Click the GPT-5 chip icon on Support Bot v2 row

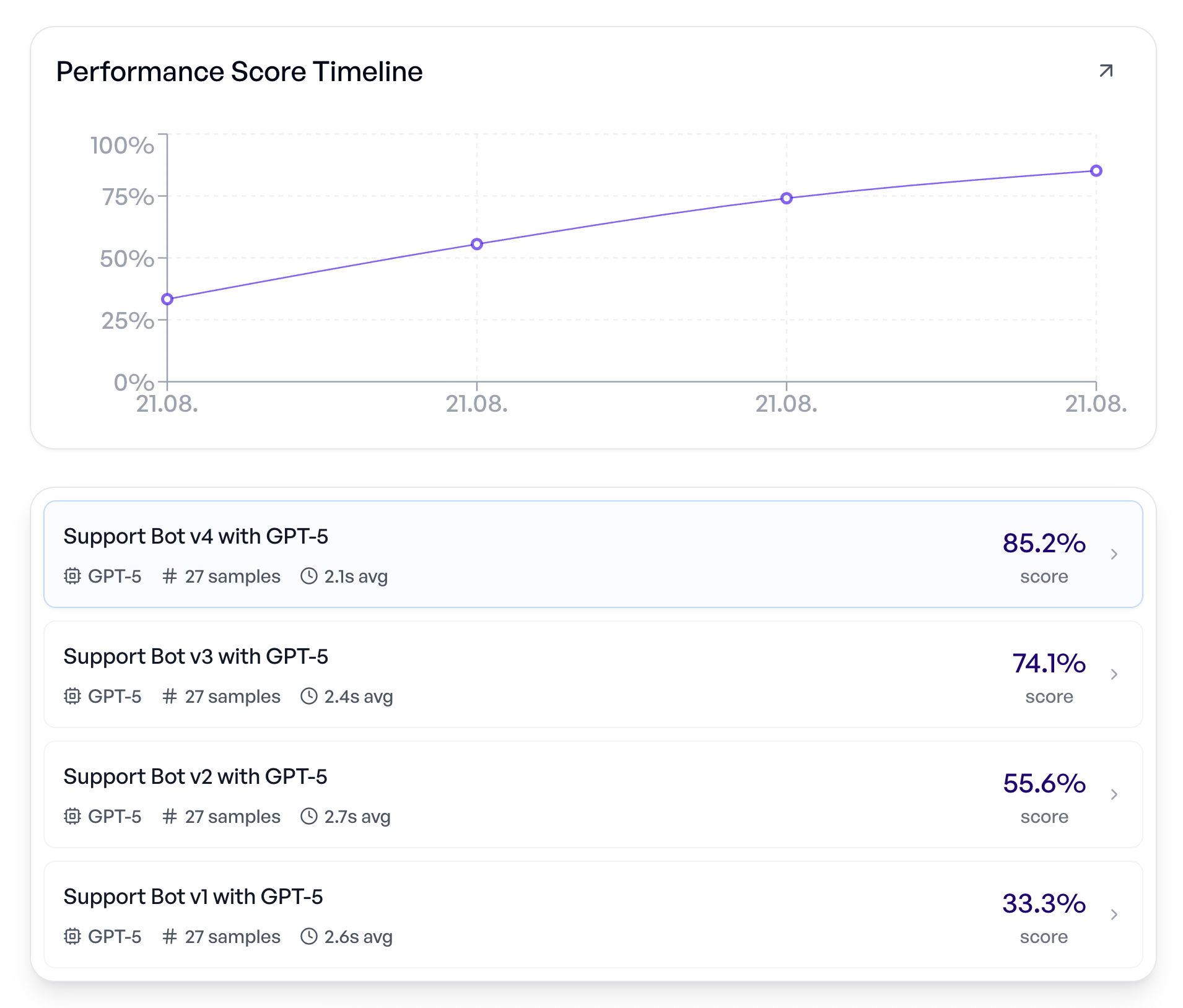point(72,817)
